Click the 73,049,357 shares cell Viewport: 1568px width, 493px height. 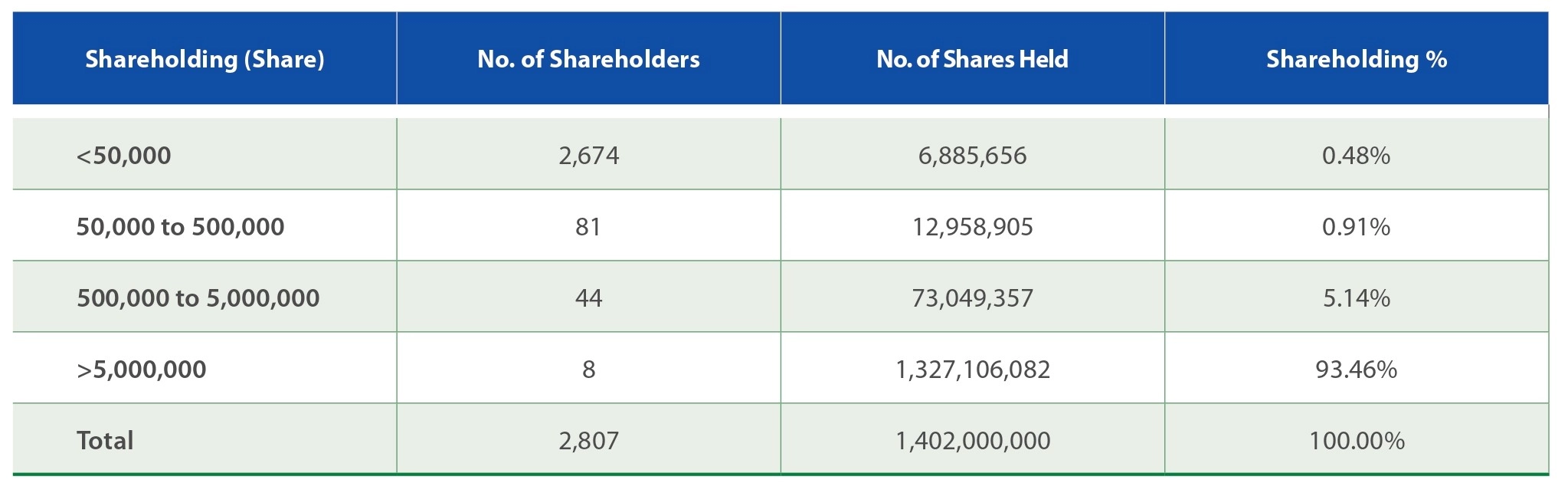[x=972, y=298]
